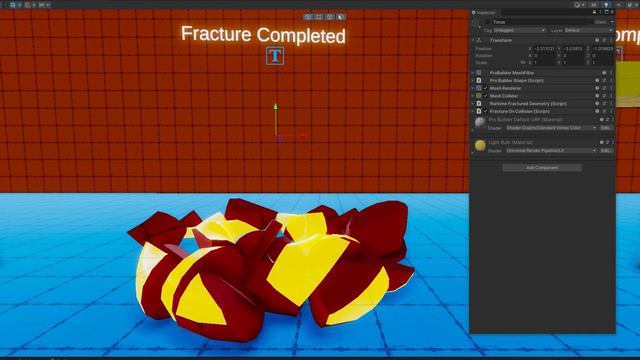
Task: Toggle scene lighting lightbulb in top toolbar
Action: (606, 4)
